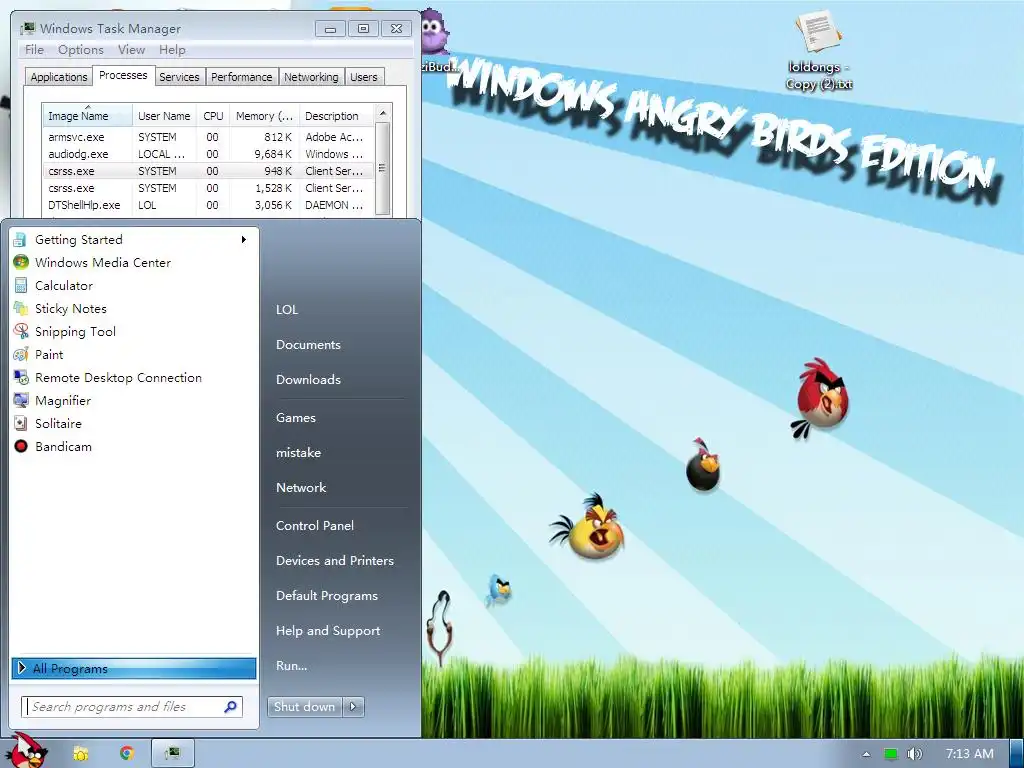
Task: Open the Options menu
Action: [80, 50]
